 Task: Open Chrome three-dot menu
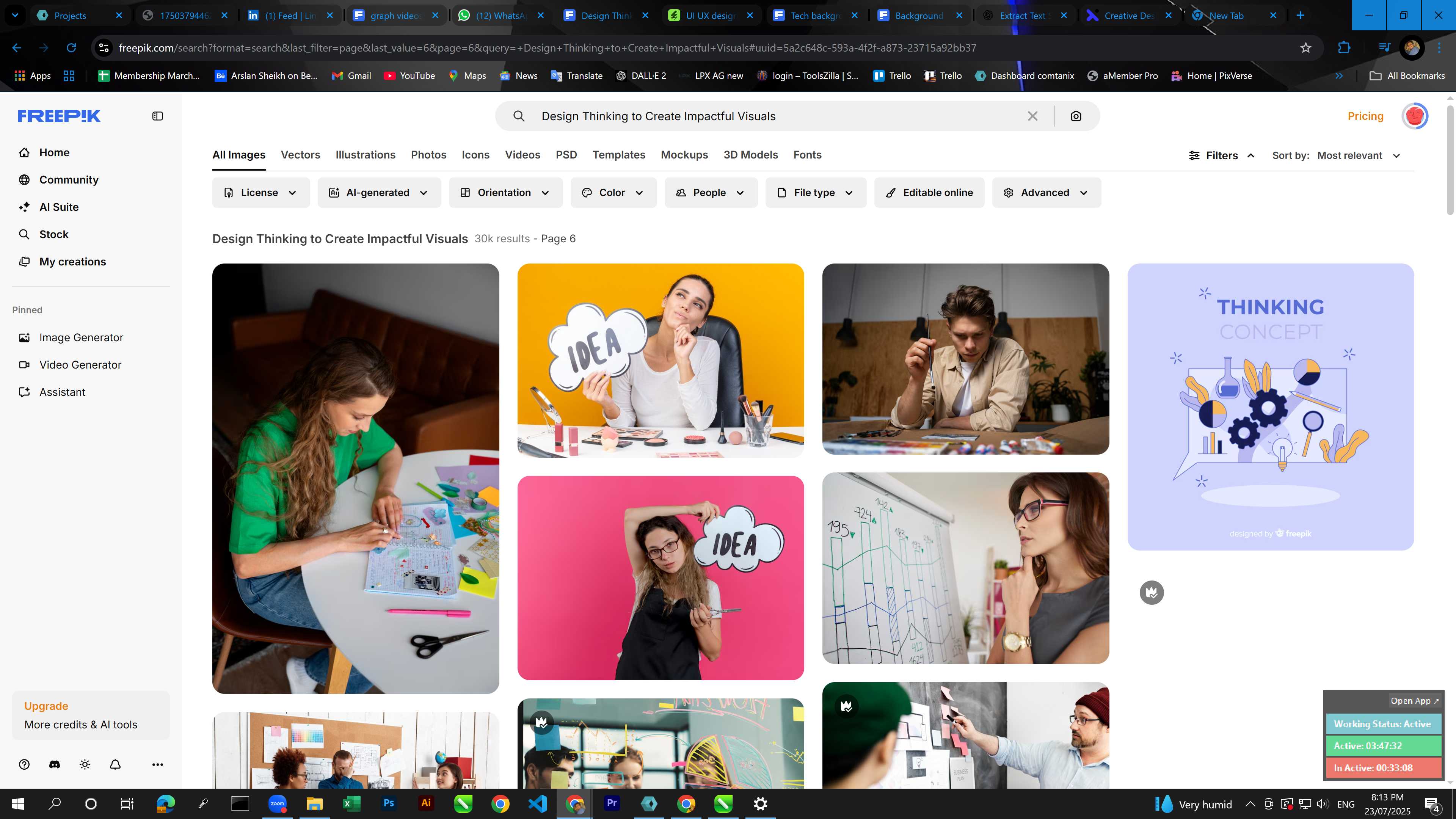click(1440, 48)
